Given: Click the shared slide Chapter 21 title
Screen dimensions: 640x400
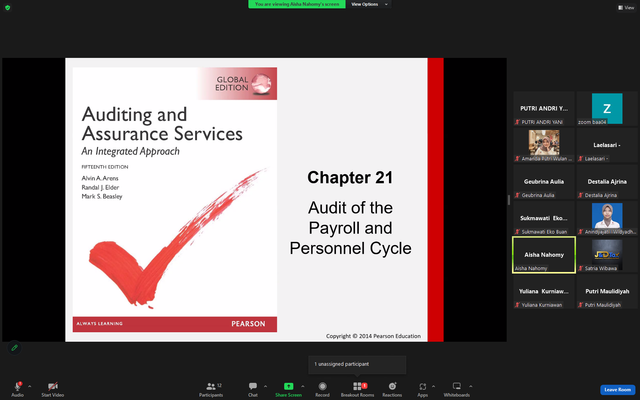Looking at the screenshot, I should 350,178.
